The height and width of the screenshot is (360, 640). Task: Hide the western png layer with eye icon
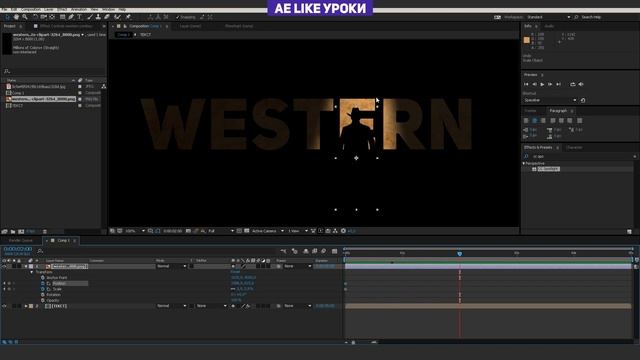[4, 267]
